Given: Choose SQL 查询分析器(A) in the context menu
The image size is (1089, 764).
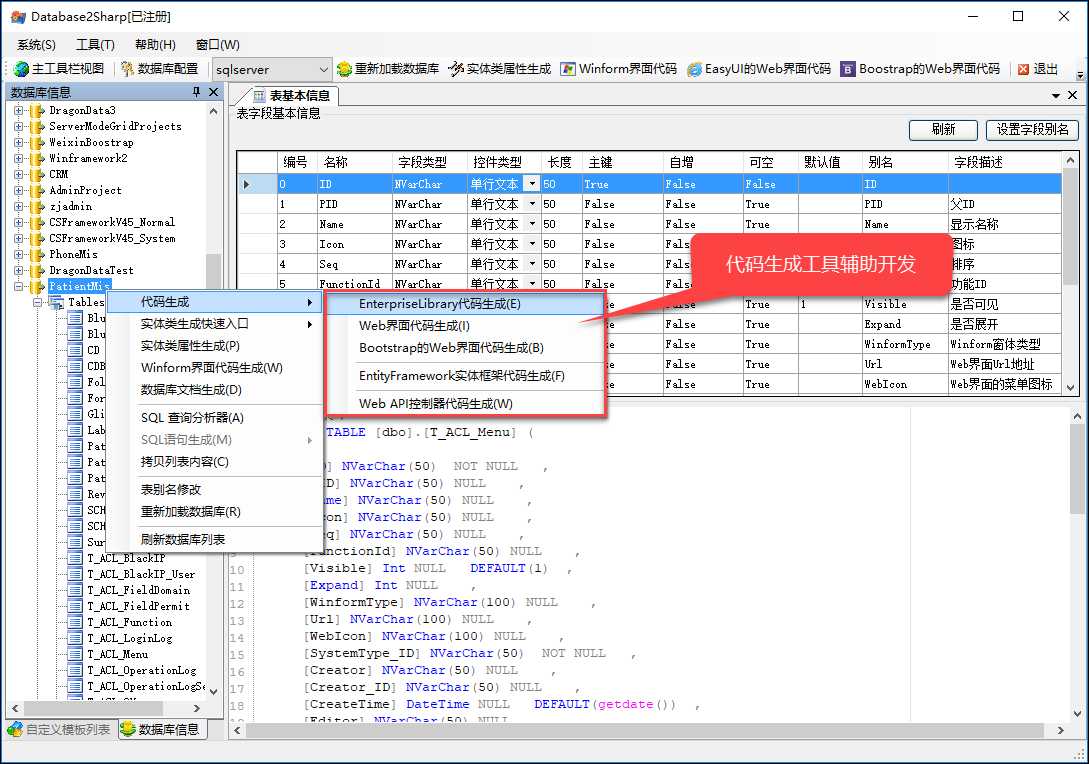Looking at the screenshot, I should [192, 417].
